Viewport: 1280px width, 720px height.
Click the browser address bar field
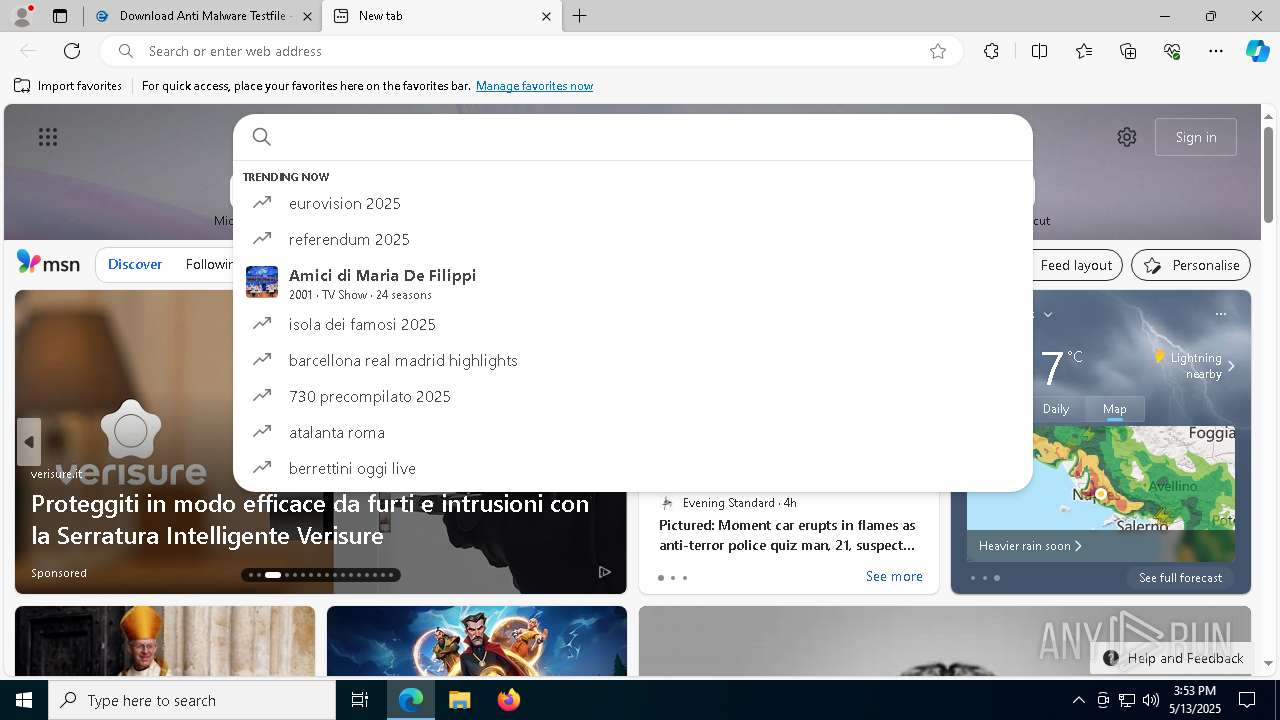[530, 51]
